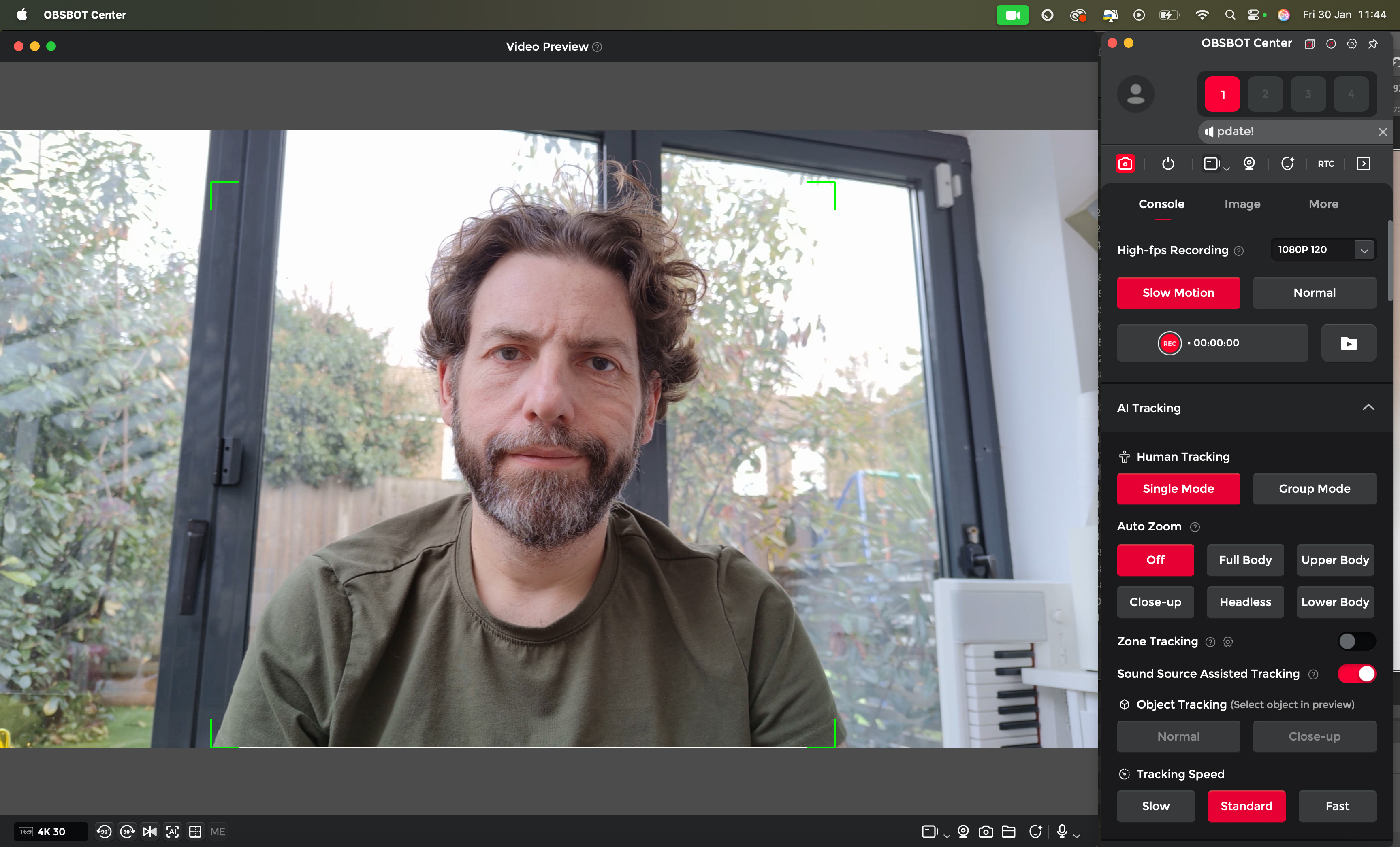Click the RTC toolbar button
The height and width of the screenshot is (847, 1400).
click(1325, 164)
